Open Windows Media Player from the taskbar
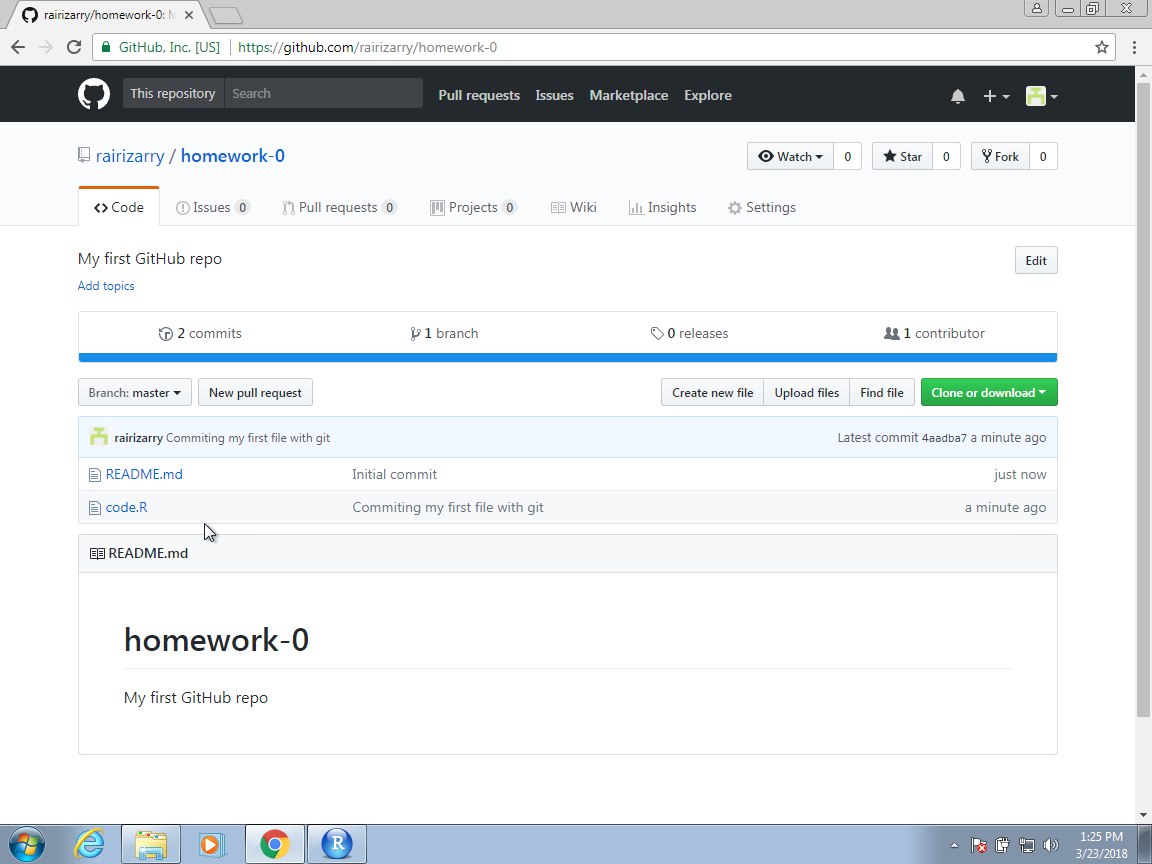 coord(212,844)
